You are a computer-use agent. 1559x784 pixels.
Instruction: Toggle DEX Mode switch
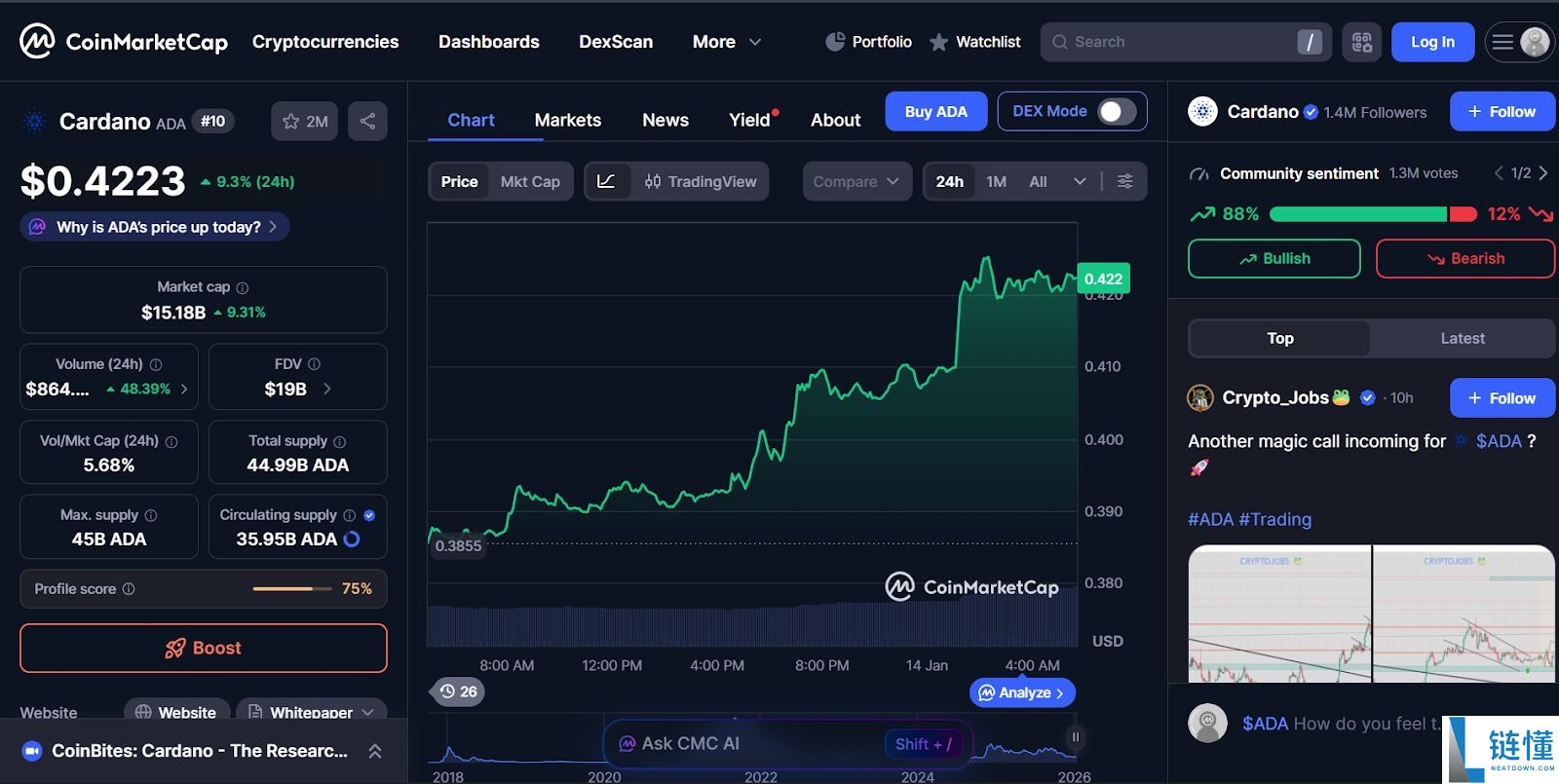[x=1117, y=111]
